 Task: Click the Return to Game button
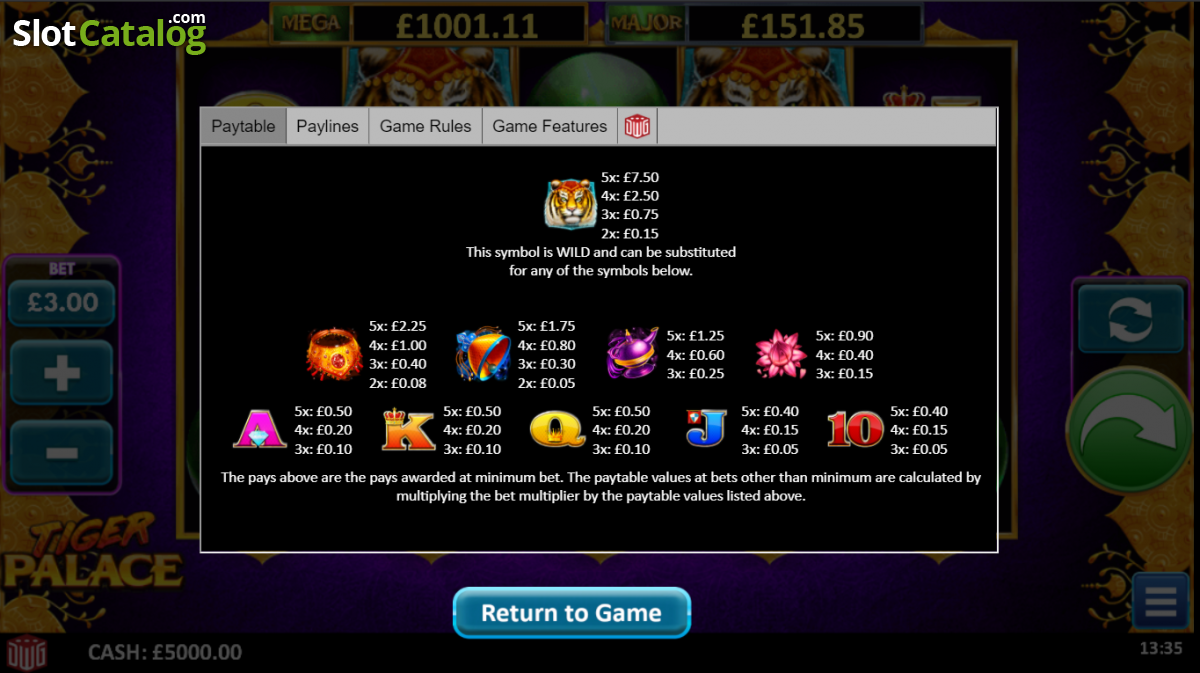(x=572, y=612)
